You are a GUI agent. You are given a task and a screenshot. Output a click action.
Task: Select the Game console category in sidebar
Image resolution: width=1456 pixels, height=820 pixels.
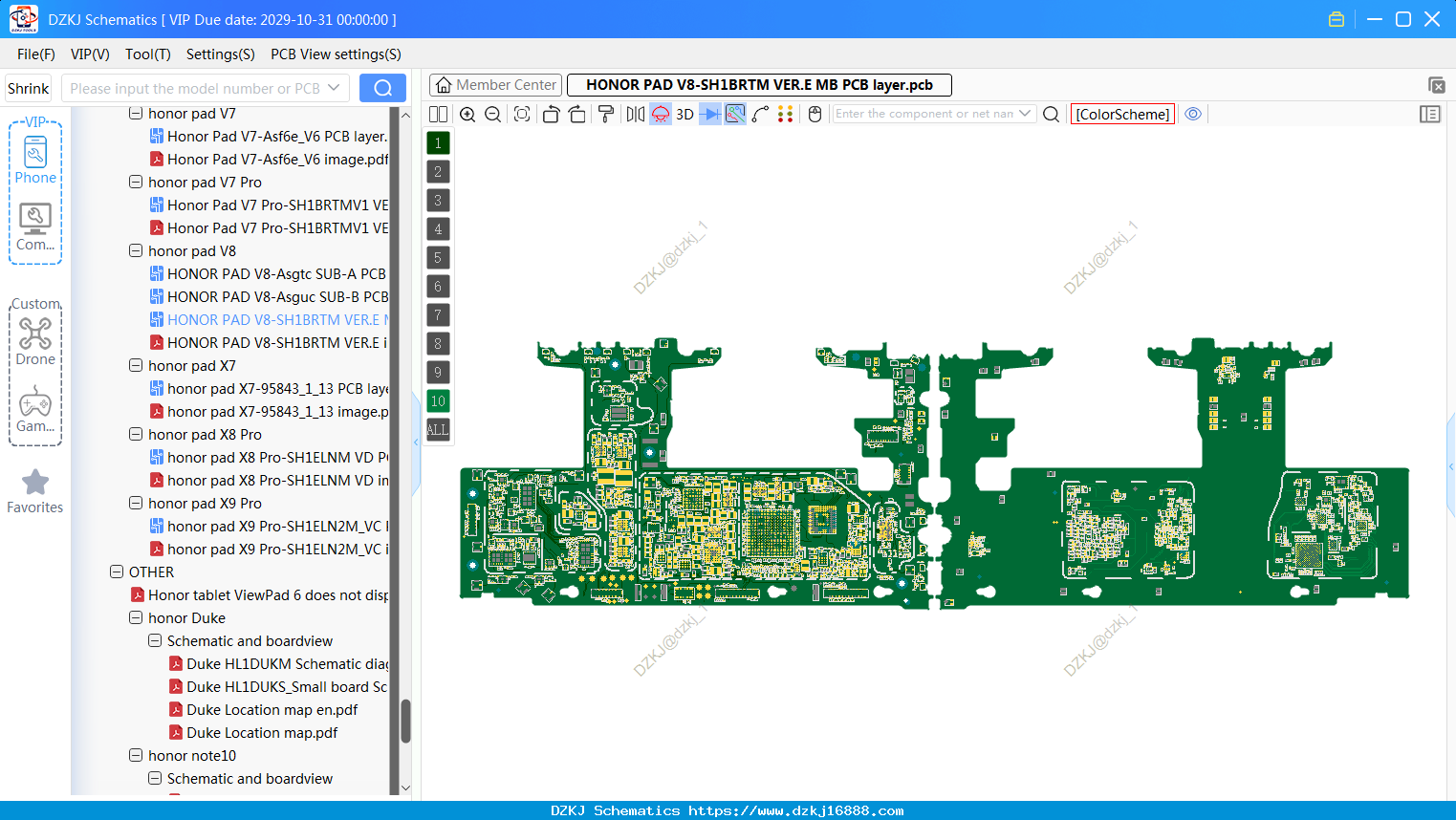35,409
